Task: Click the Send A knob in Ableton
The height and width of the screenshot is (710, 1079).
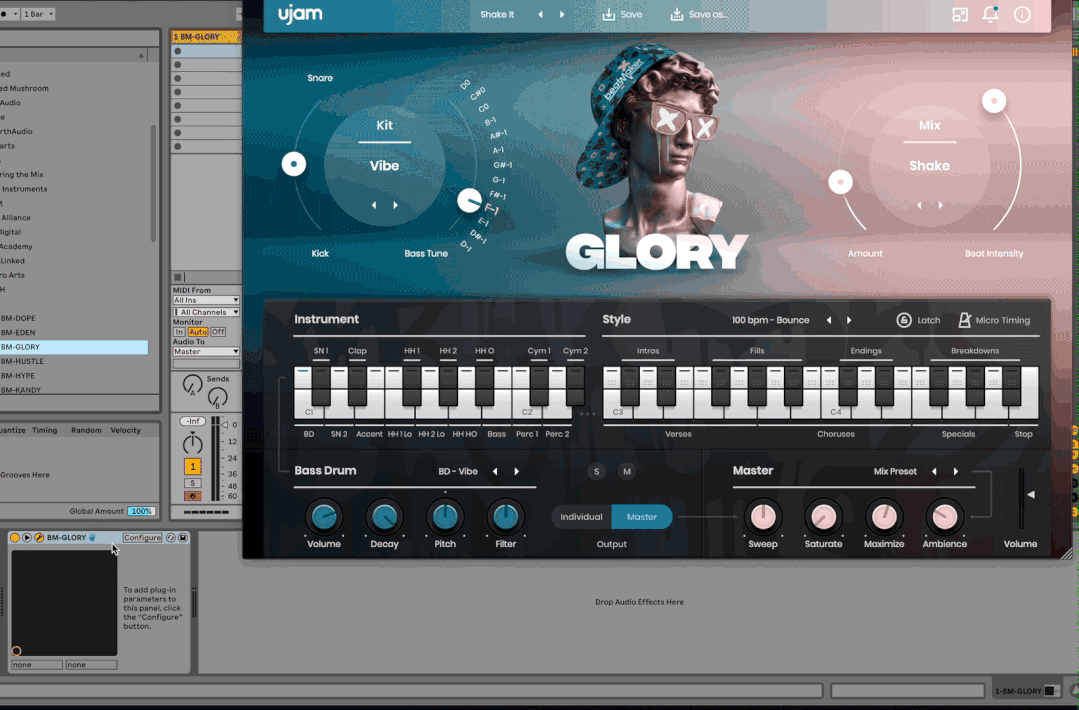Action: [192, 384]
